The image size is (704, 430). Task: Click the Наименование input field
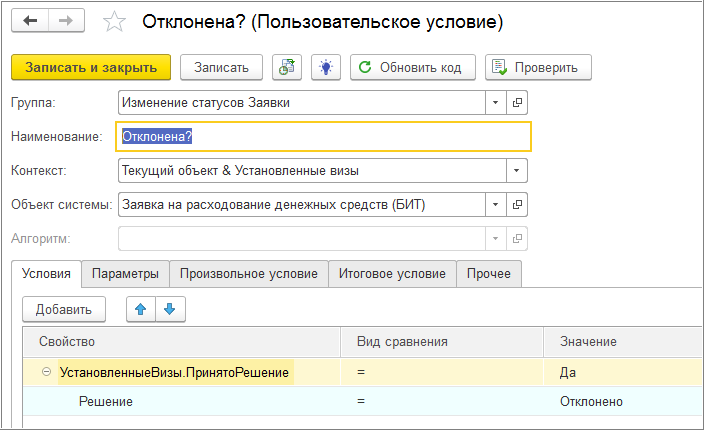325,136
